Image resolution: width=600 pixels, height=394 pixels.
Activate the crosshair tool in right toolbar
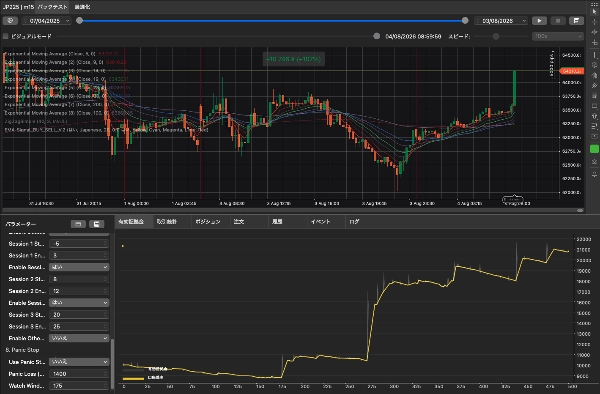pos(594,22)
